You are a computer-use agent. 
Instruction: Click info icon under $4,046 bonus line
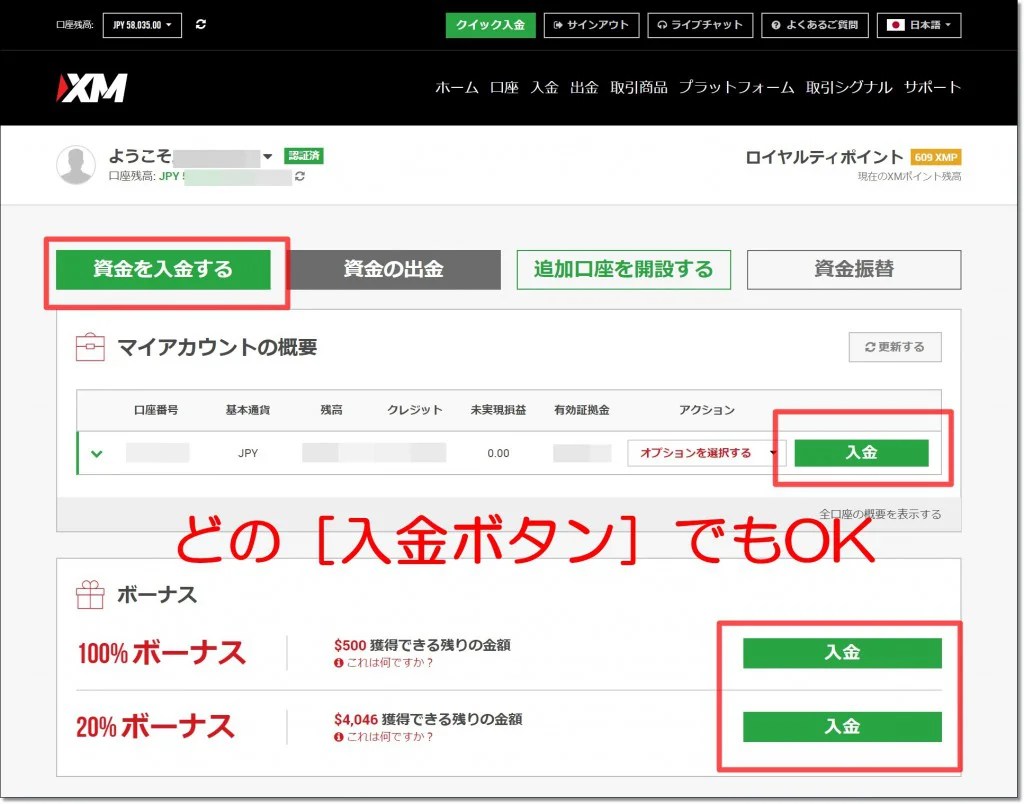[x=338, y=737]
